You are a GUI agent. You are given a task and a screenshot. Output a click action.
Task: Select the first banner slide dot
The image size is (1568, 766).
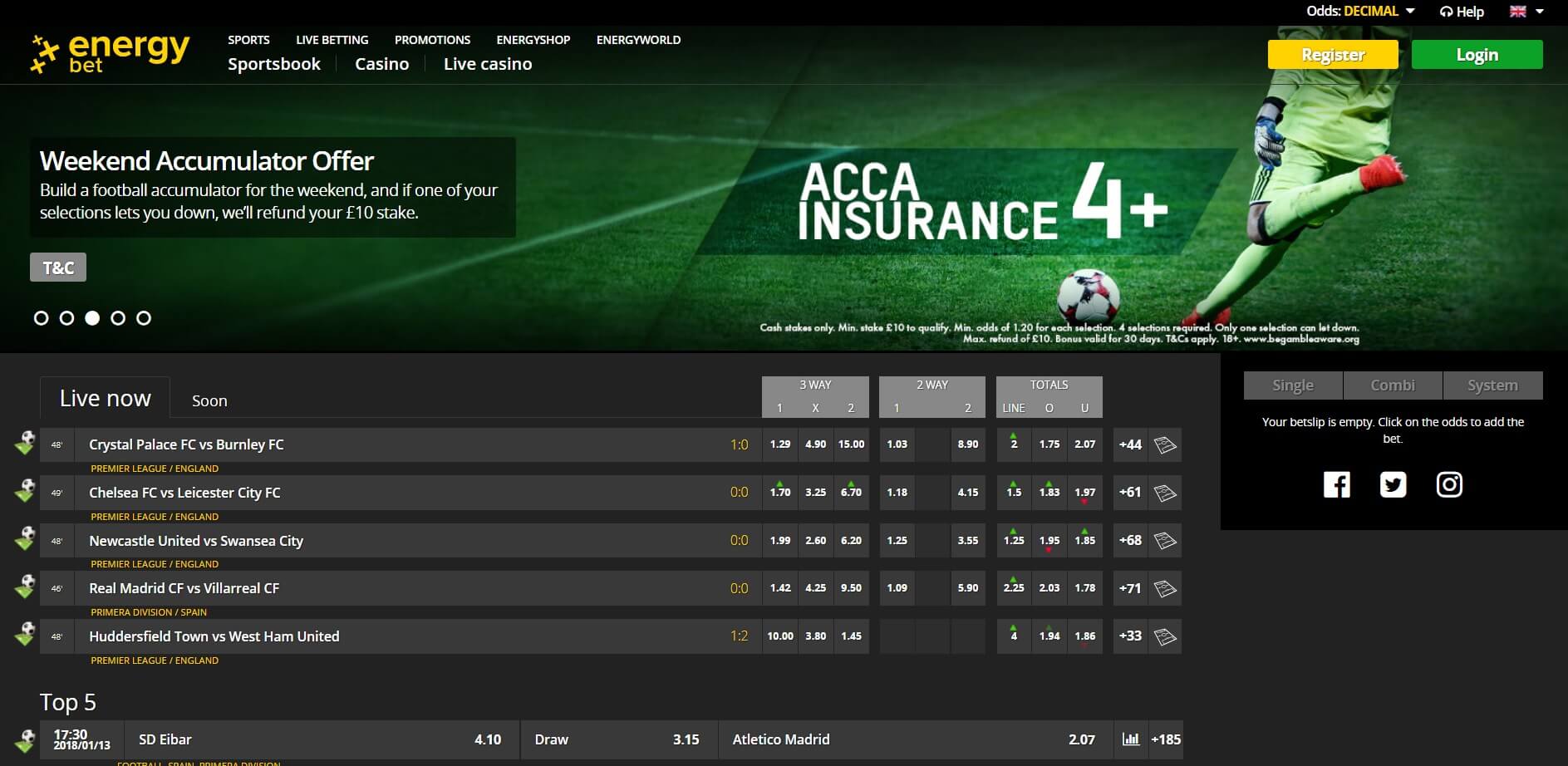click(41, 318)
